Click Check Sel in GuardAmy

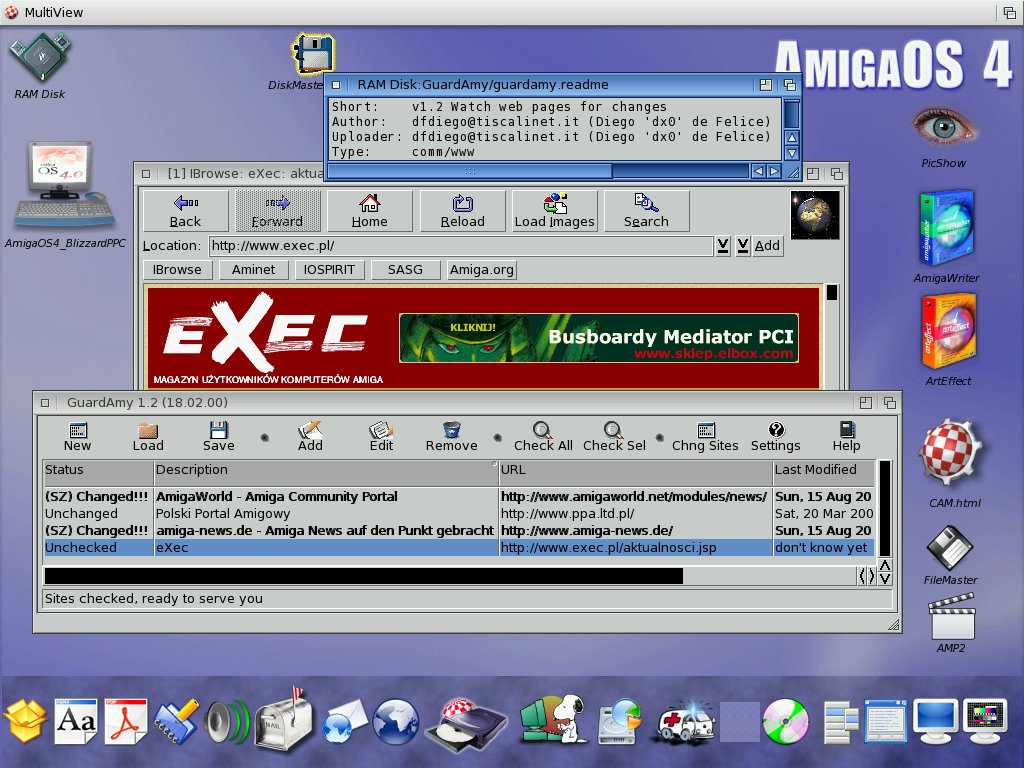coord(614,437)
